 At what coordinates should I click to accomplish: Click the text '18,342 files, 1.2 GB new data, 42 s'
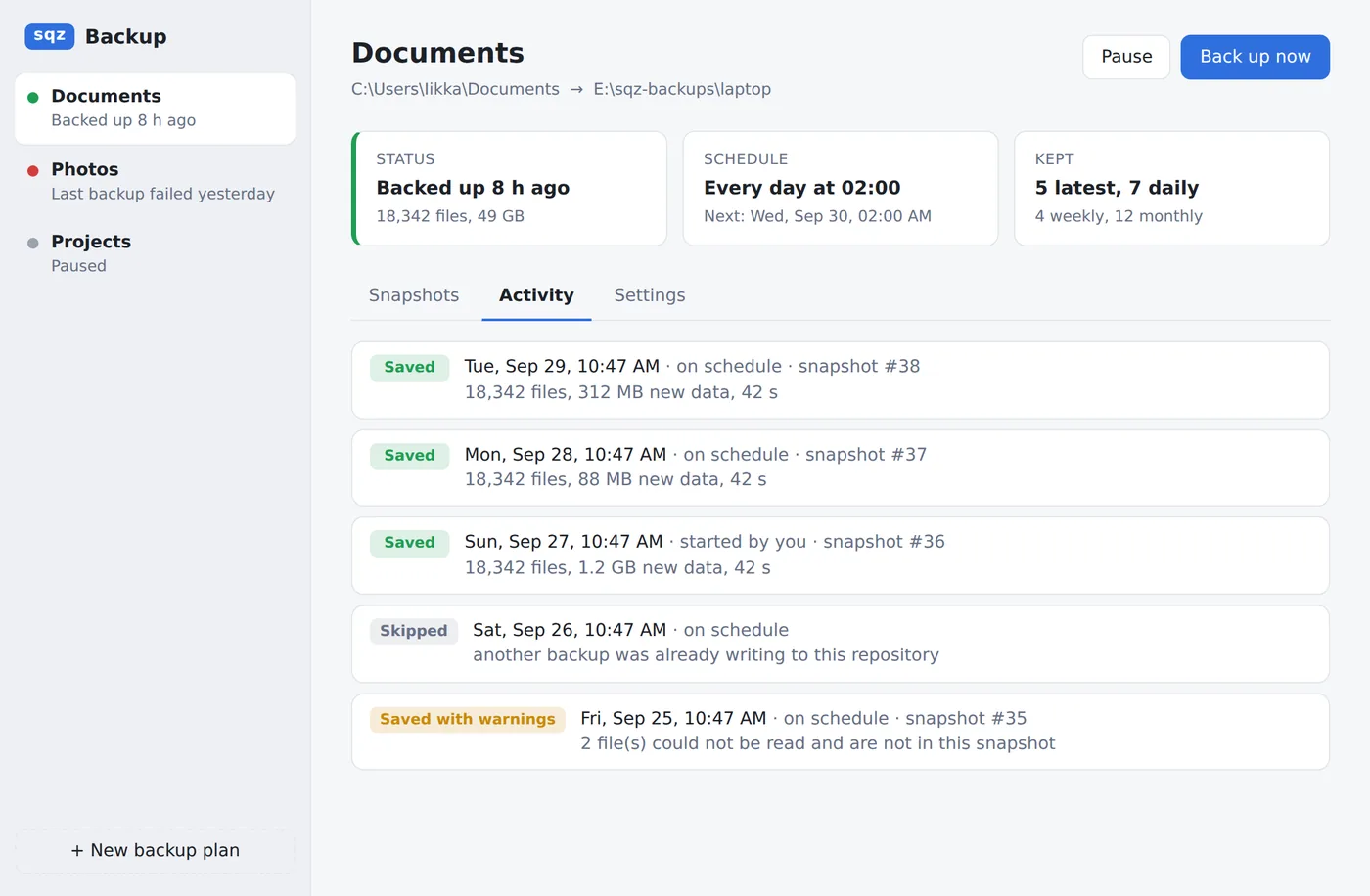click(617, 567)
